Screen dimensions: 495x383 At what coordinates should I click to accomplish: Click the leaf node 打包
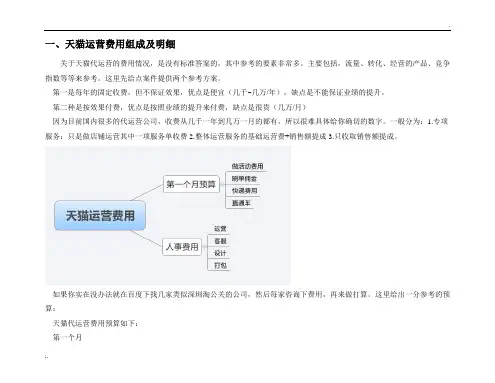[x=220, y=265]
